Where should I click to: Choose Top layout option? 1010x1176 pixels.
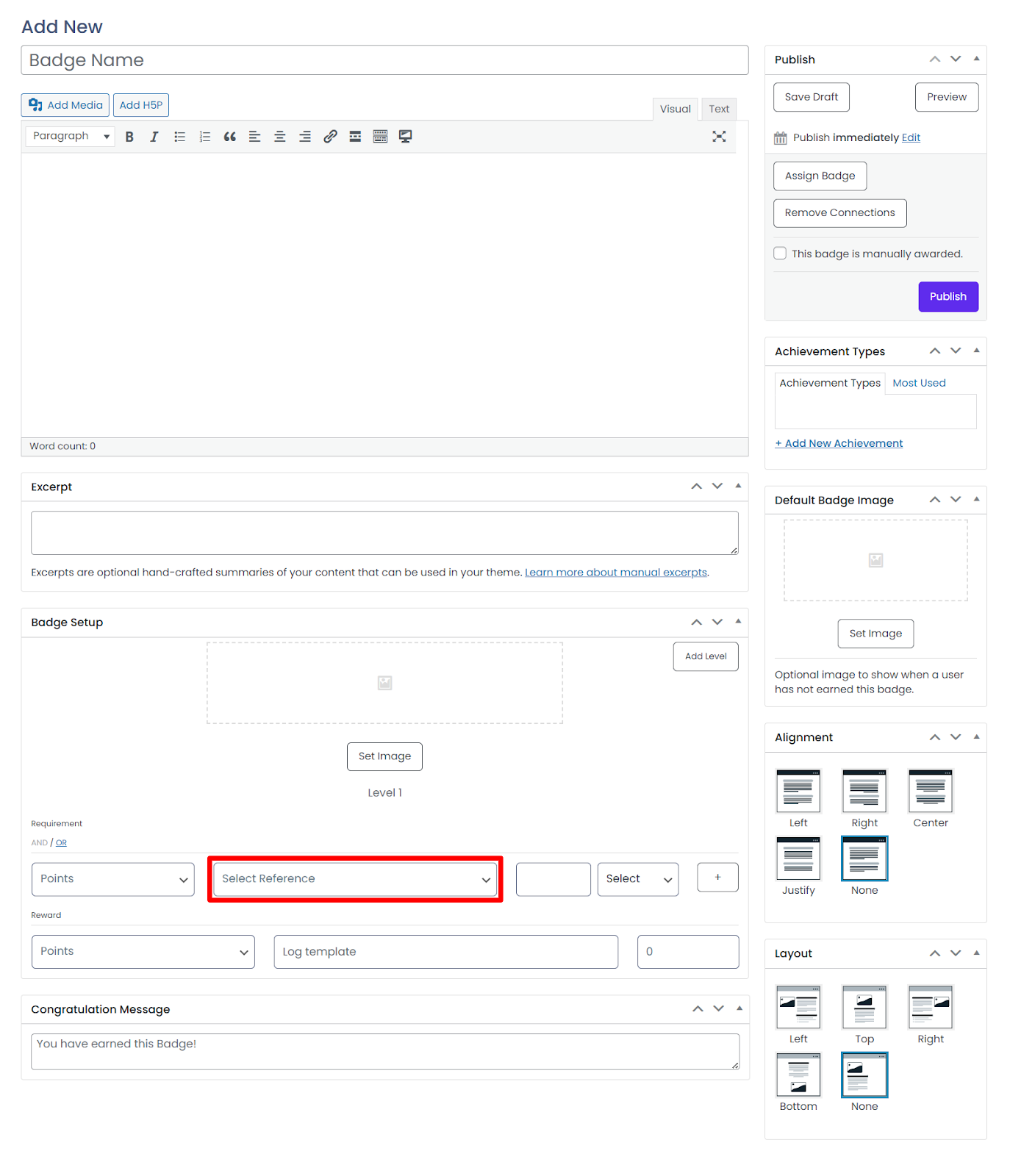(864, 1008)
